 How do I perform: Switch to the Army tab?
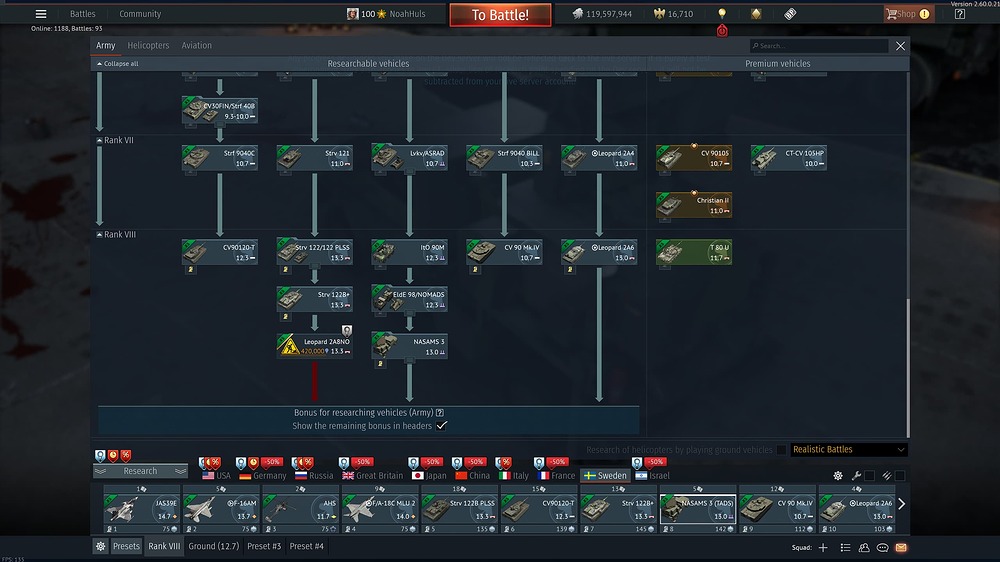pos(105,45)
